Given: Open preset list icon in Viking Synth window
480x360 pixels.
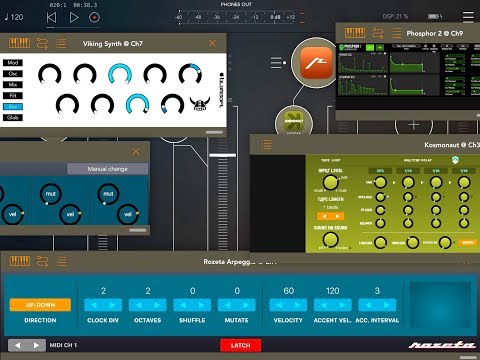Looking at the screenshot, I should 61,43.
